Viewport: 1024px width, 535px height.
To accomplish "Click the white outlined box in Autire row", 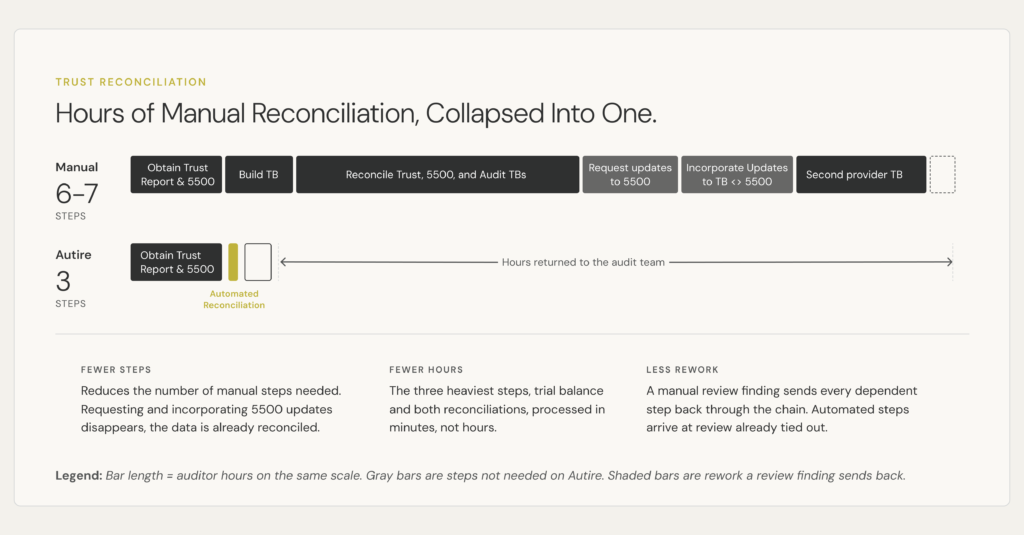I will coord(258,262).
